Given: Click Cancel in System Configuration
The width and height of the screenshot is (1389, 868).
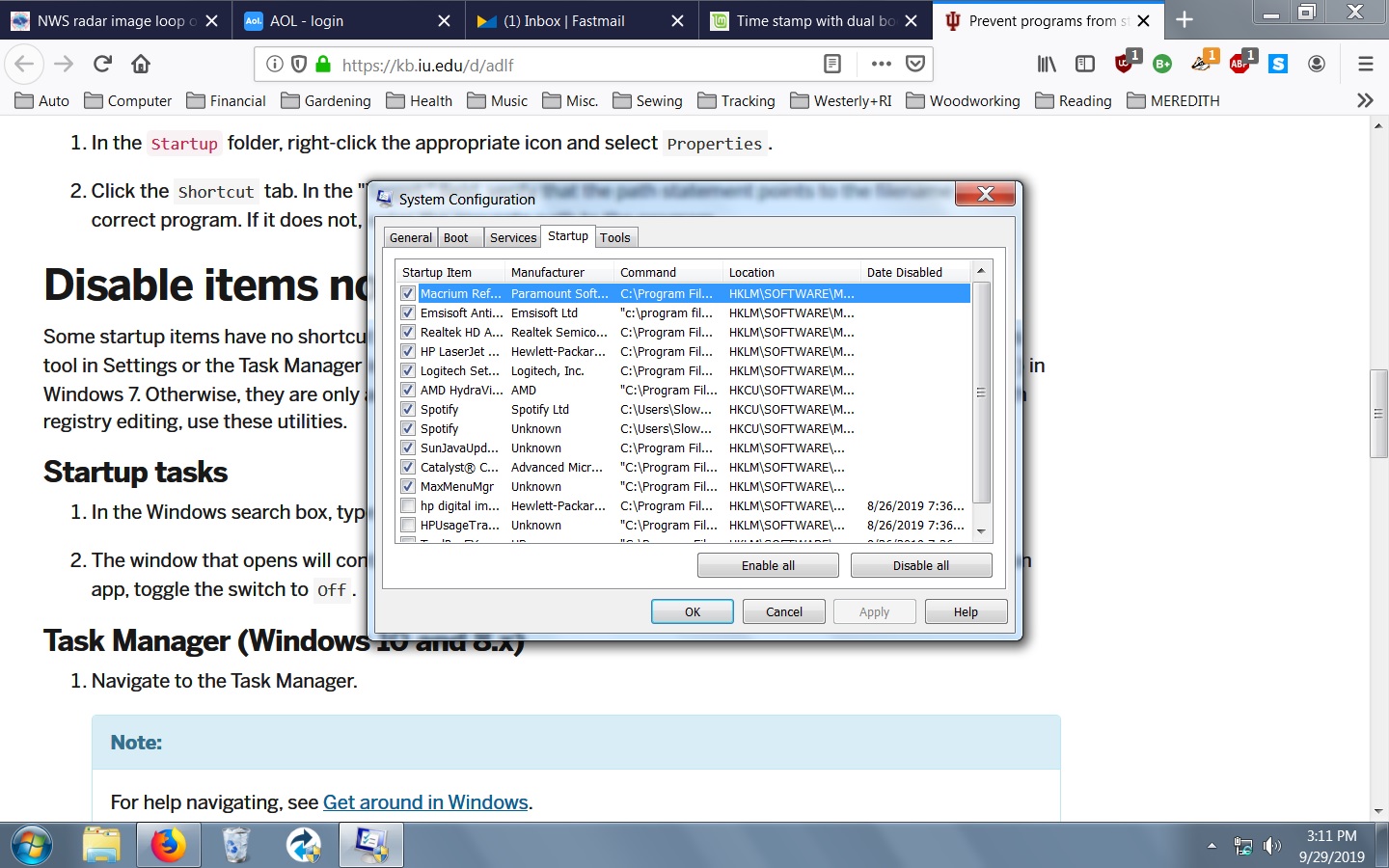Looking at the screenshot, I should point(784,611).
